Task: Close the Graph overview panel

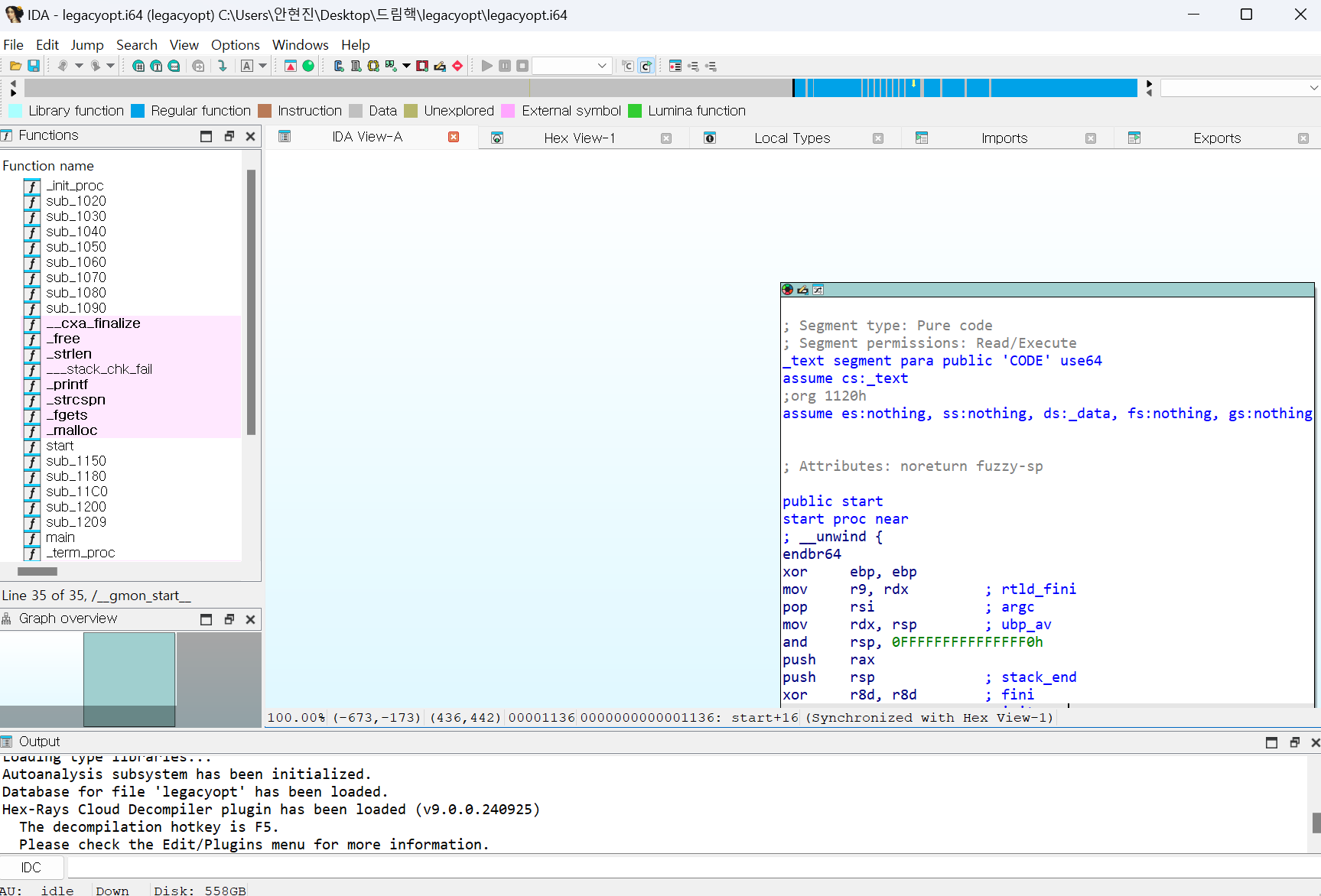Action: pos(250,619)
